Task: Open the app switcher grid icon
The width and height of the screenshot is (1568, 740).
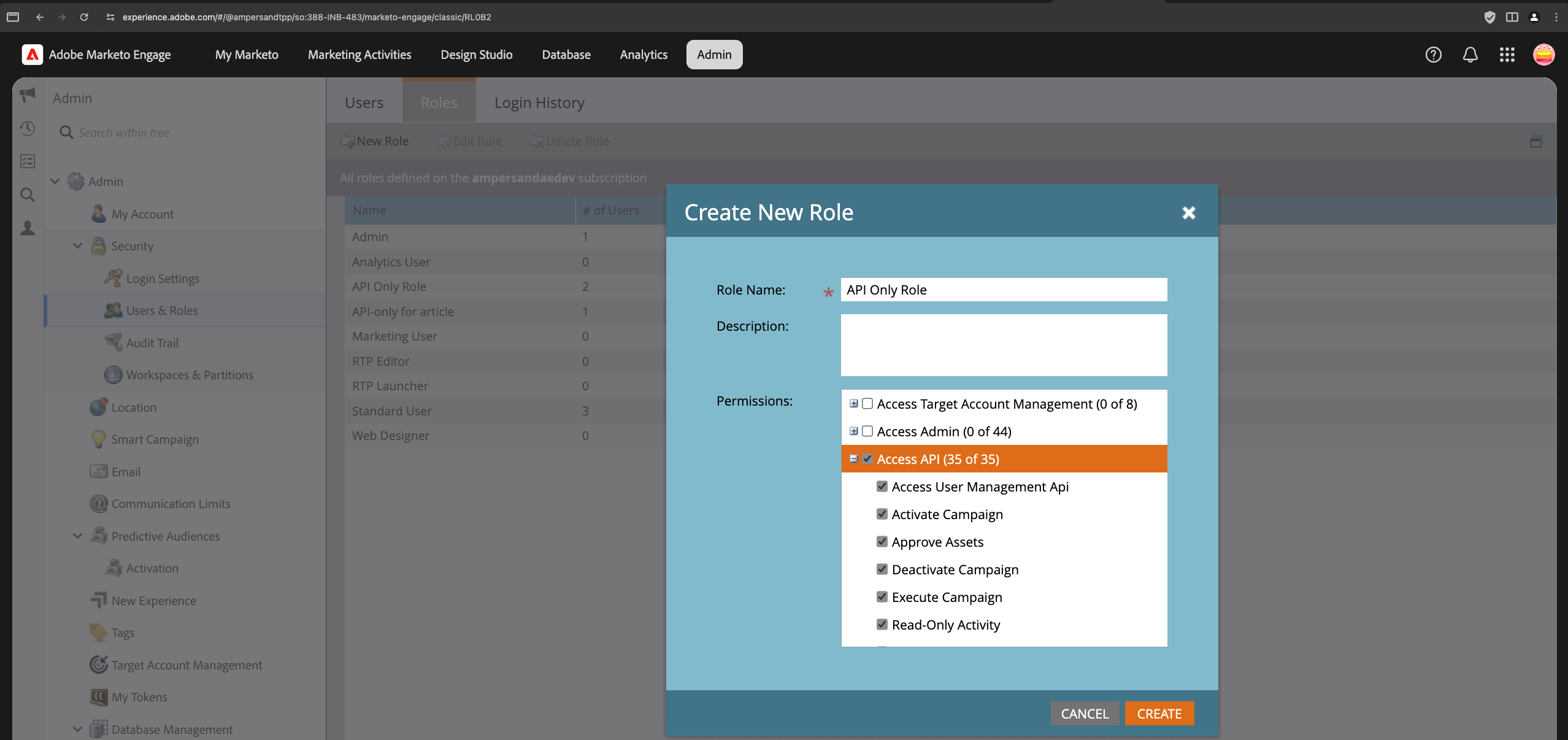Action: click(x=1507, y=55)
